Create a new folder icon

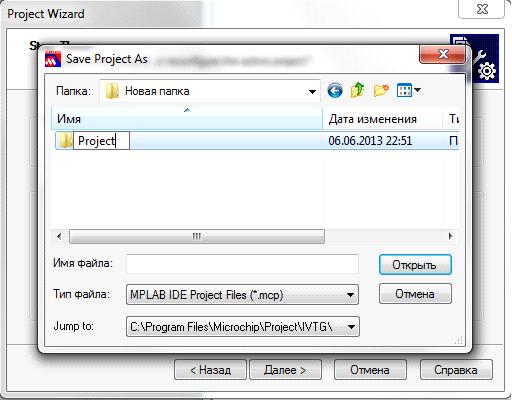[x=381, y=90]
